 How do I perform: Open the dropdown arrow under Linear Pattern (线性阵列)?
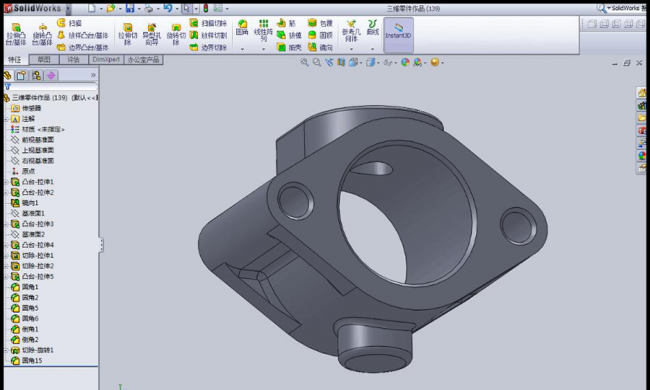[263, 49]
